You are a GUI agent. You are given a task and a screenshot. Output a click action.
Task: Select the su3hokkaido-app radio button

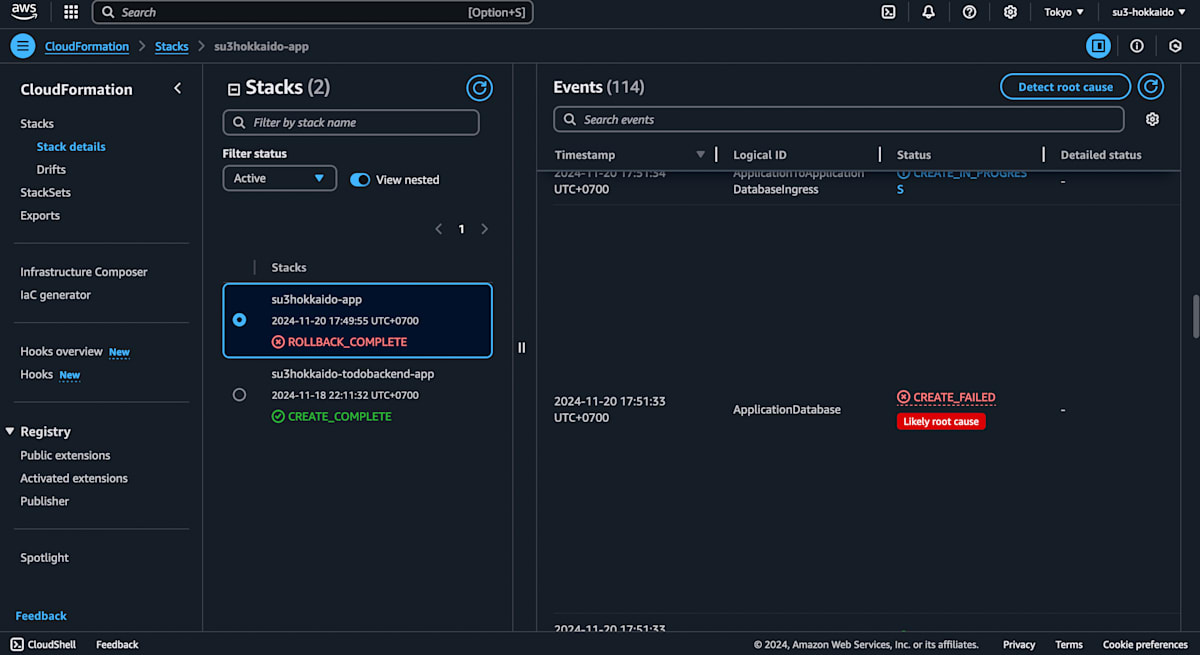239,320
